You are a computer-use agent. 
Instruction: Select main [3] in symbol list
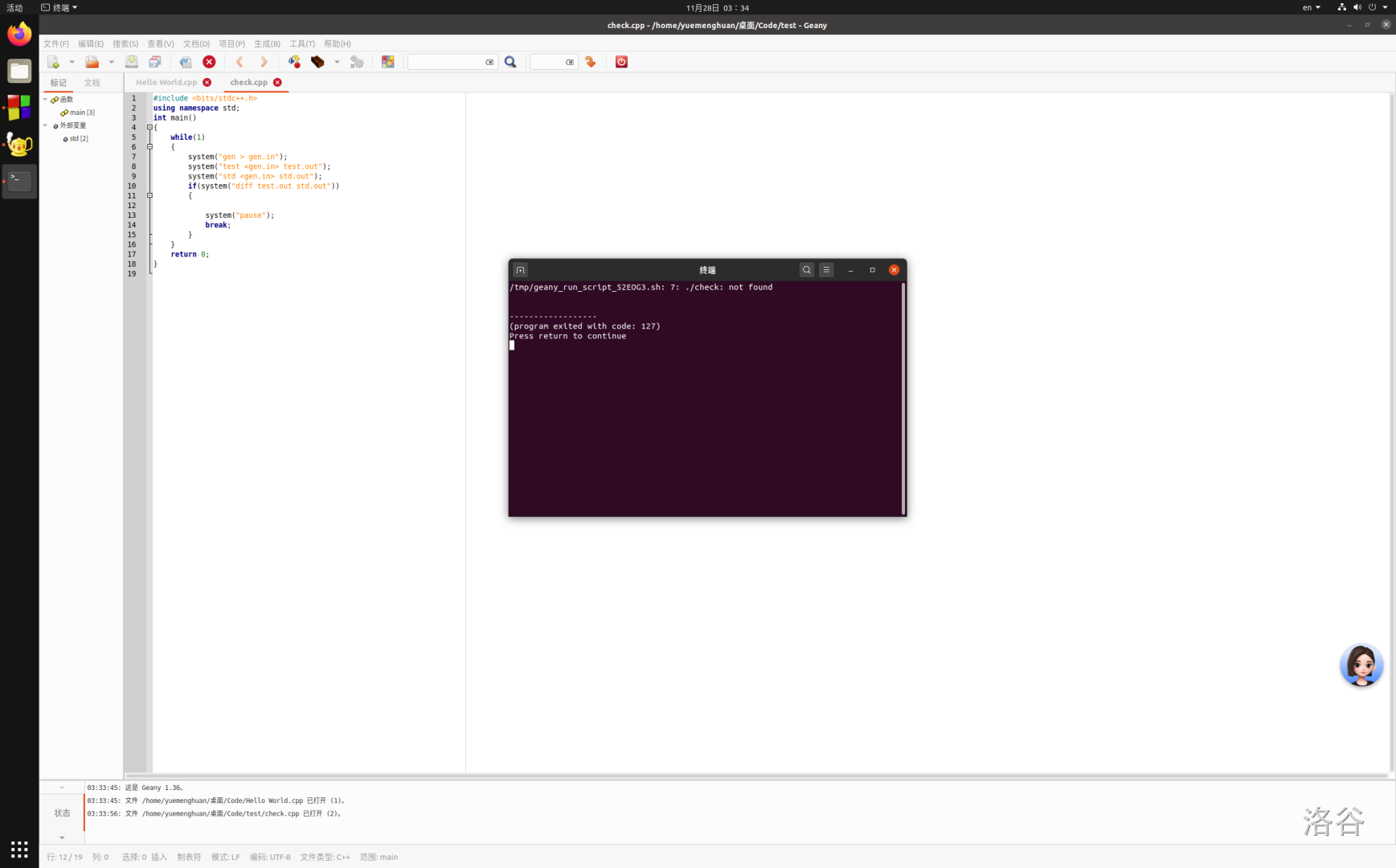tap(81, 113)
